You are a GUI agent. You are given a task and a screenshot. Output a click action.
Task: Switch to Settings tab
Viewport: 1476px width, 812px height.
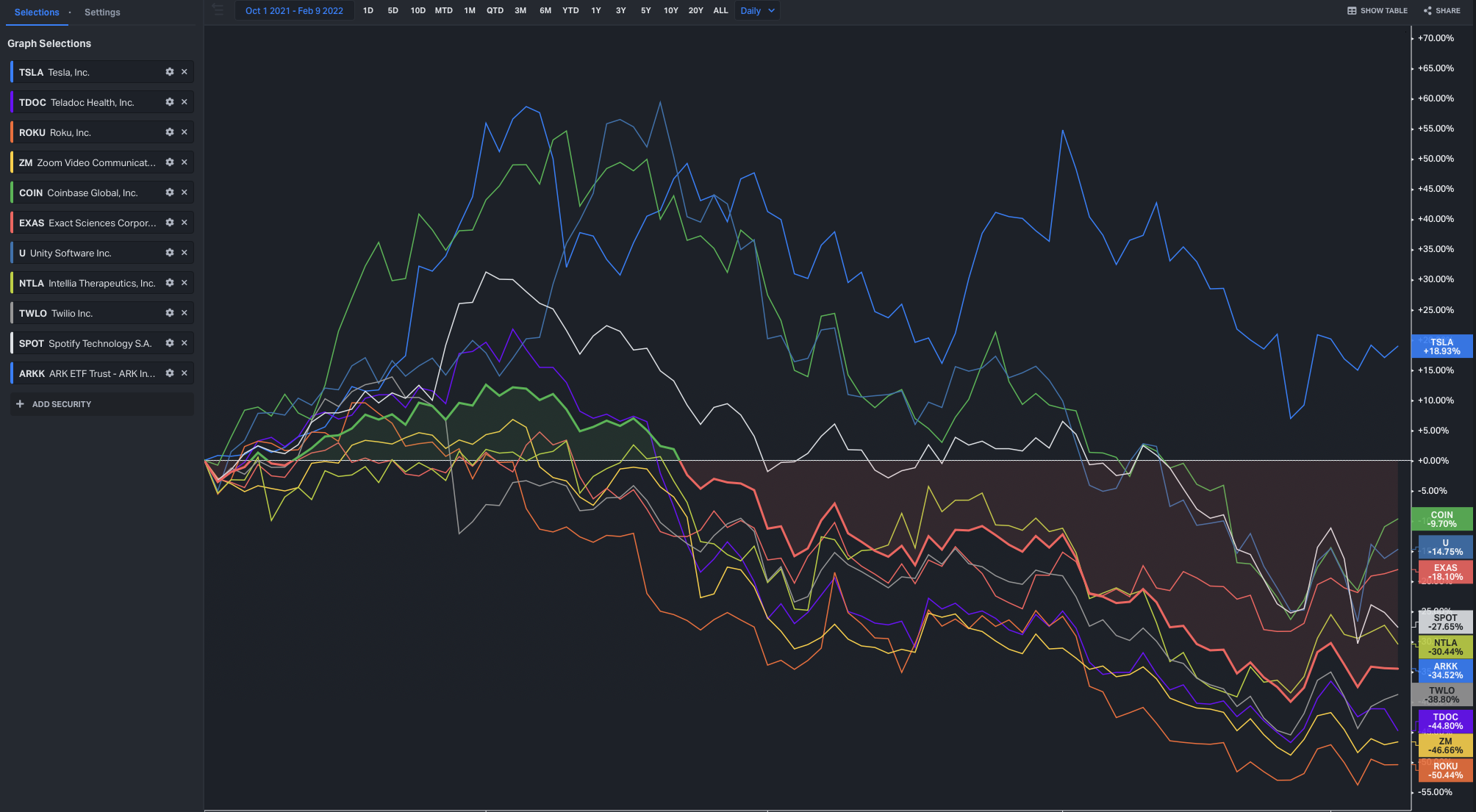101,12
